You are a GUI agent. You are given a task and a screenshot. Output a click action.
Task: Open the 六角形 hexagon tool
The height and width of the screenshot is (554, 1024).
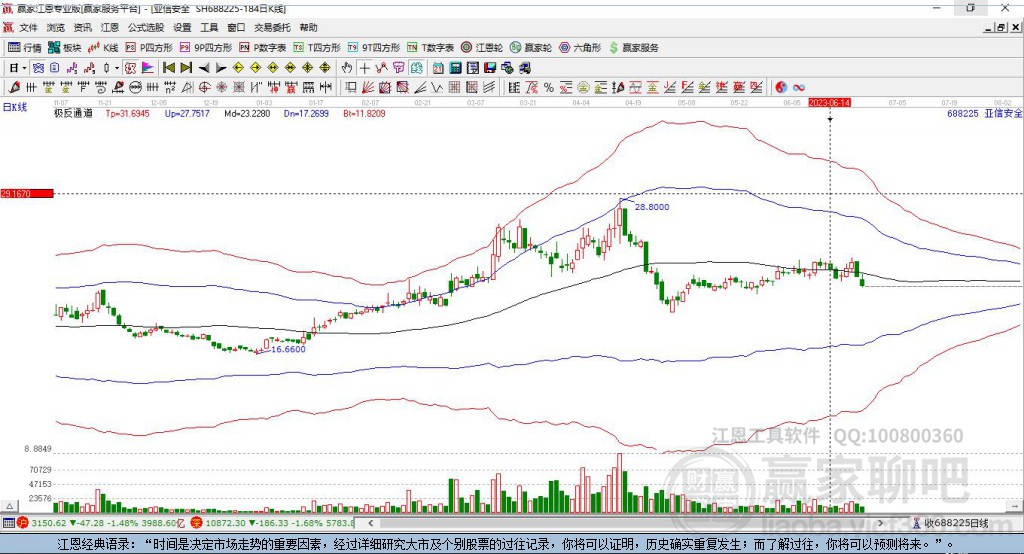580,48
